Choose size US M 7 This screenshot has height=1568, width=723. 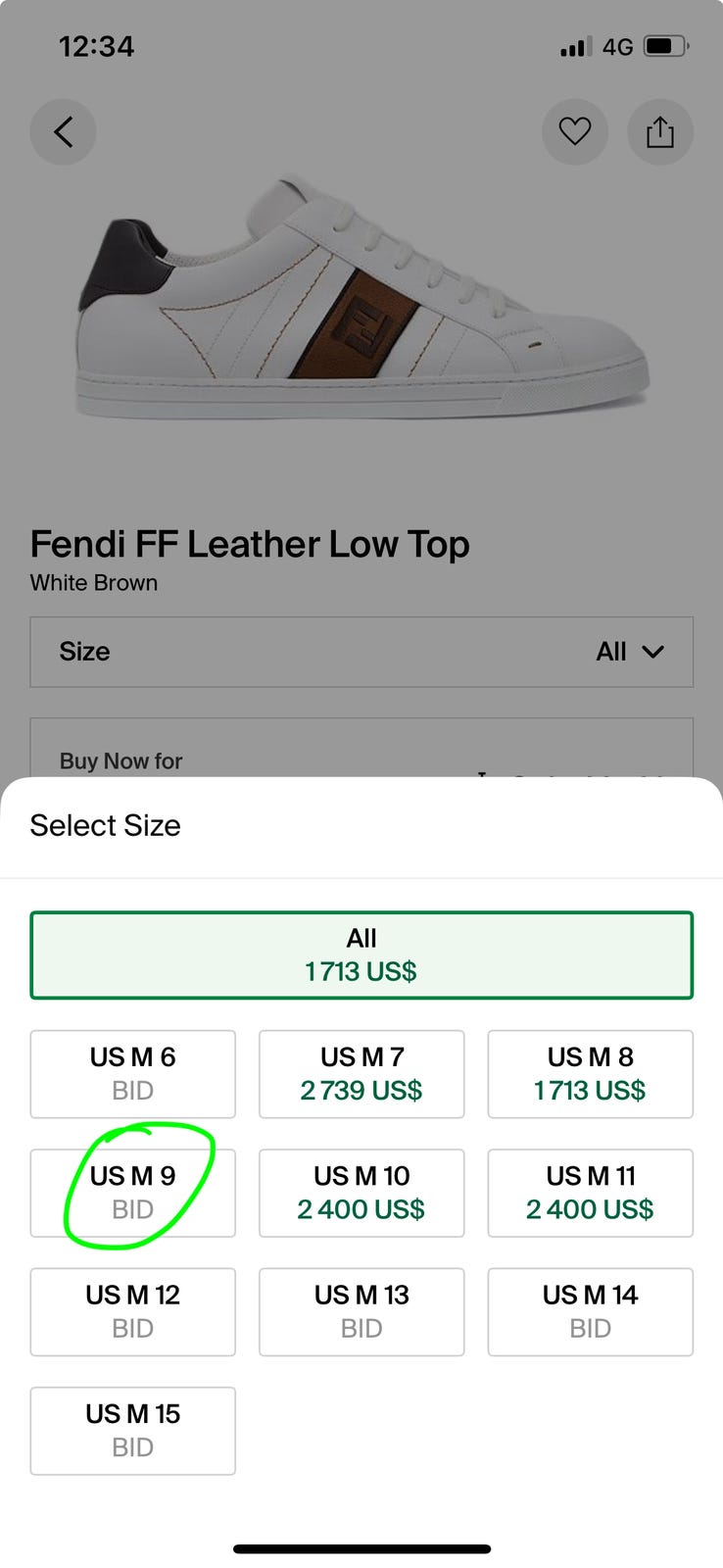point(361,1074)
